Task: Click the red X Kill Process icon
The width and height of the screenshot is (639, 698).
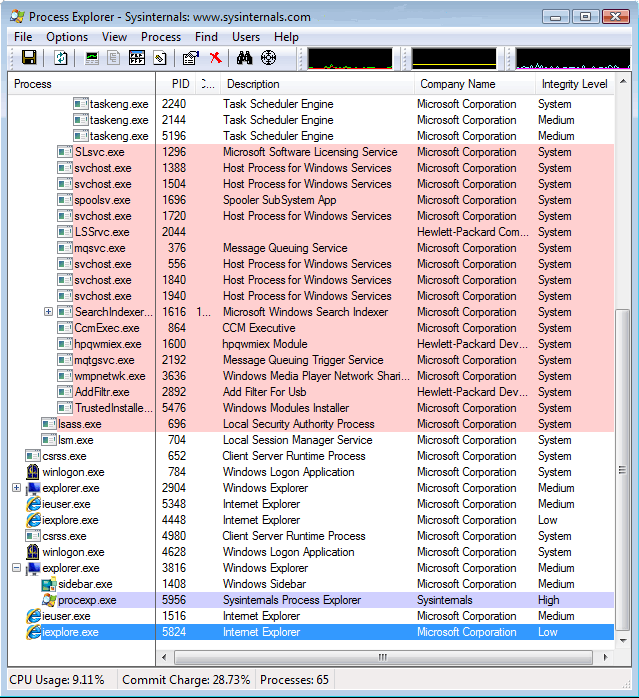Action: (x=216, y=58)
